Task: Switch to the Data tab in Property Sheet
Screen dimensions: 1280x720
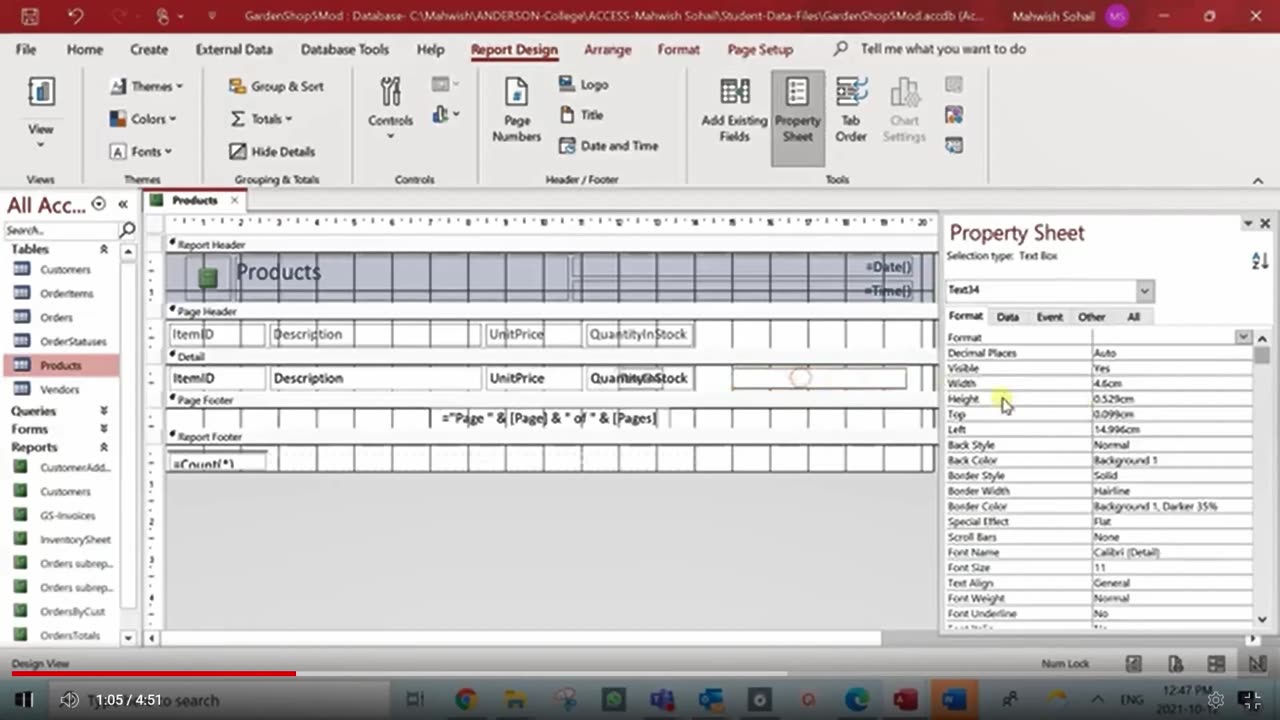Action: 1007,317
